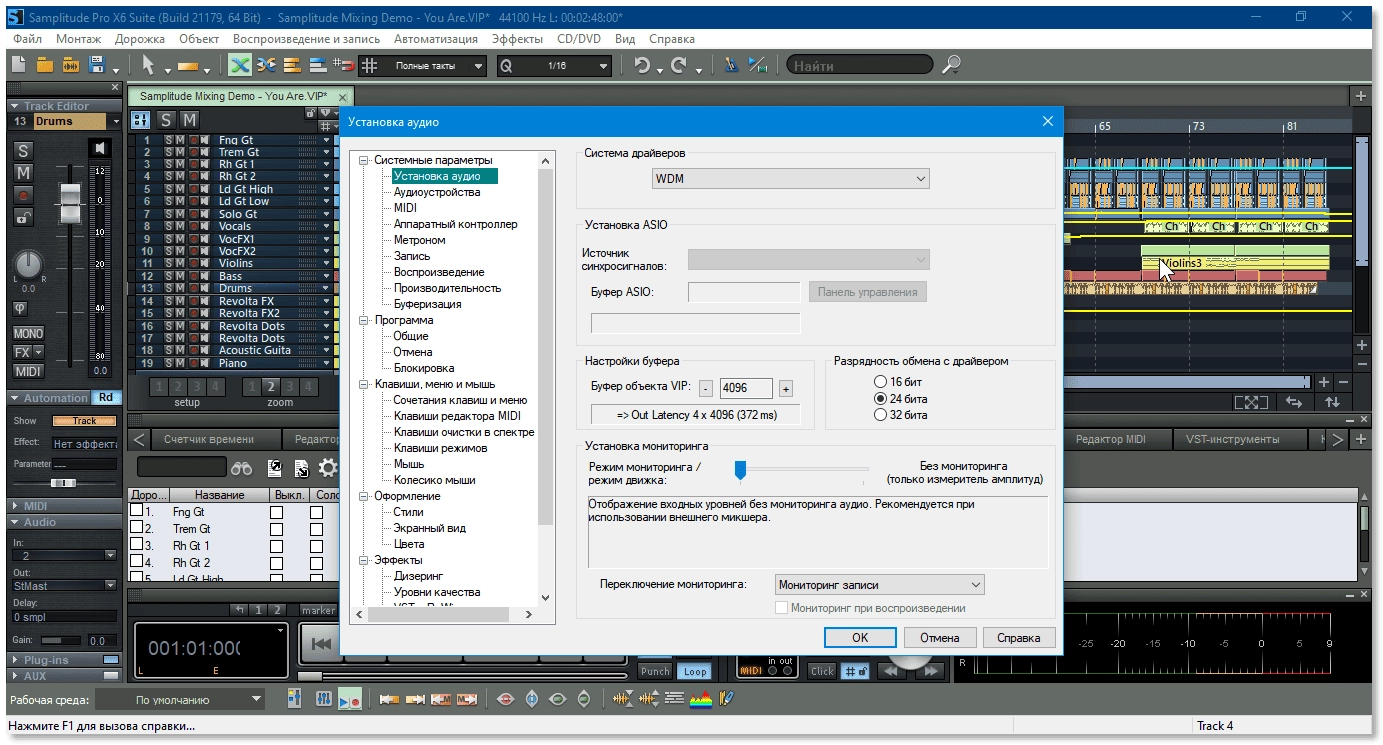Check the Выкл. box for Trem Gt
1383x745 pixels.
point(277,530)
